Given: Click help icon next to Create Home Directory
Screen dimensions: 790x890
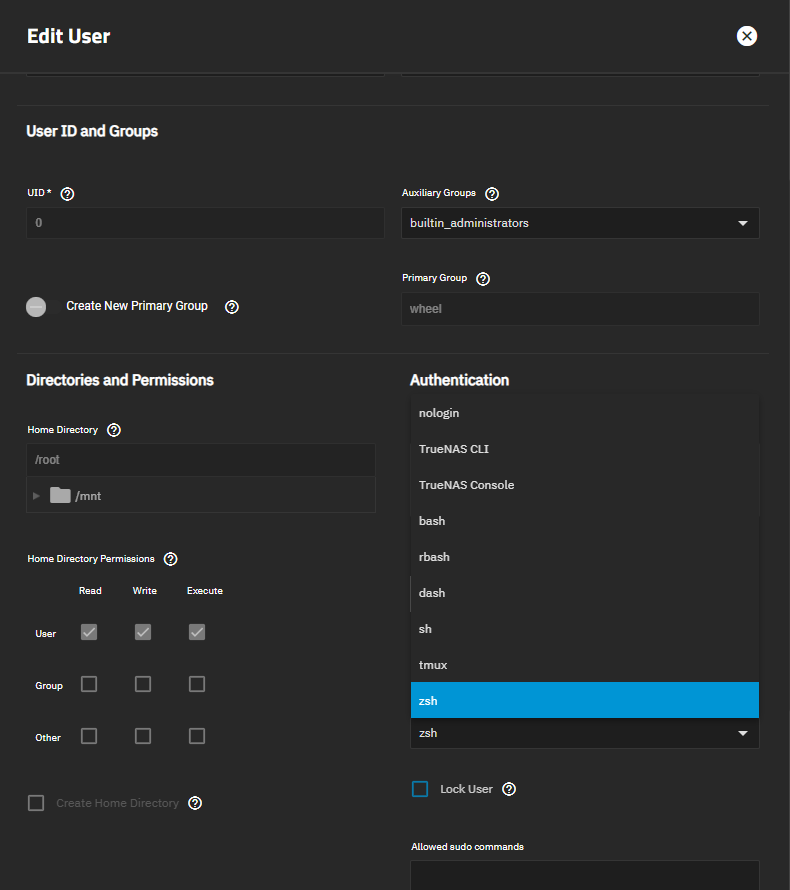Looking at the screenshot, I should tap(195, 803).
